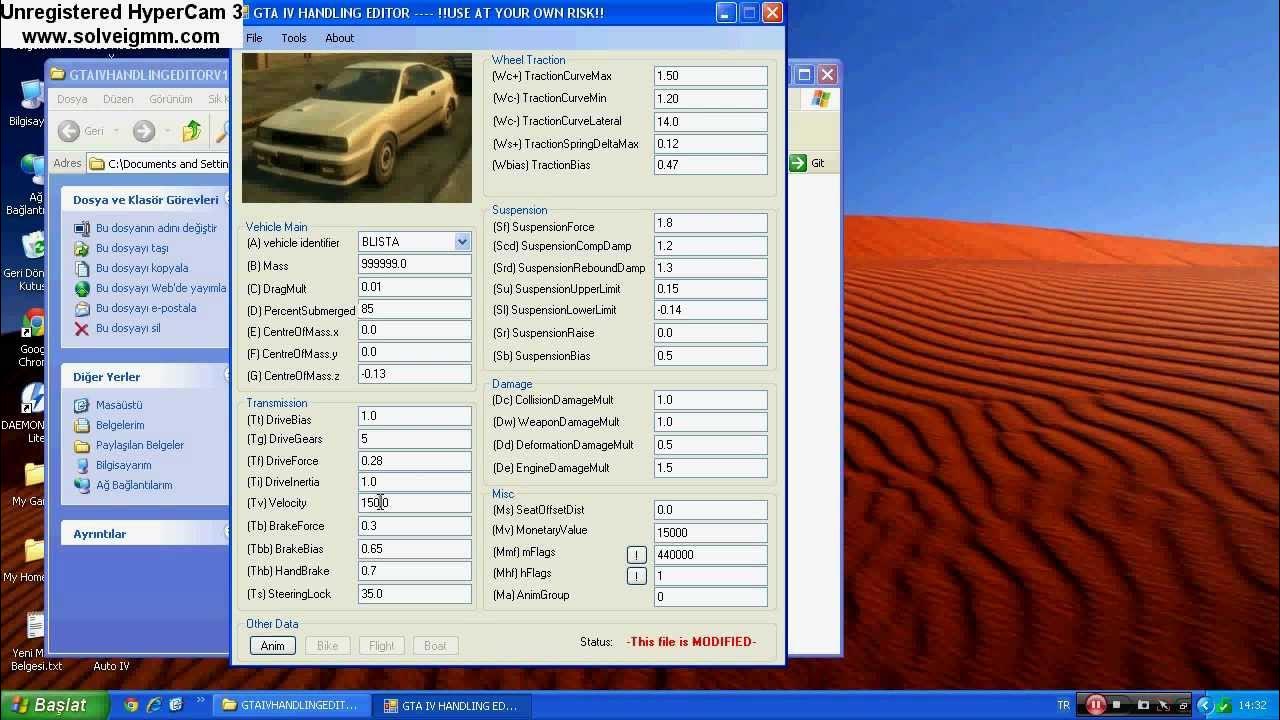Click the hFlags exclamation button

click(x=636, y=575)
